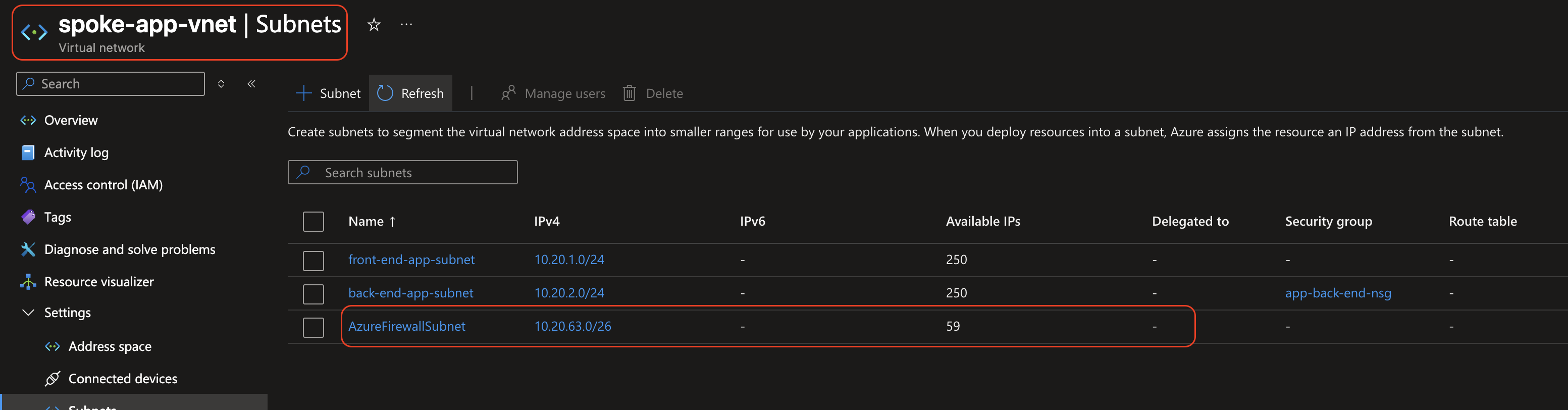The width and height of the screenshot is (1568, 410).
Task: Open the more options ellipsis menu
Action: point(406,24)
